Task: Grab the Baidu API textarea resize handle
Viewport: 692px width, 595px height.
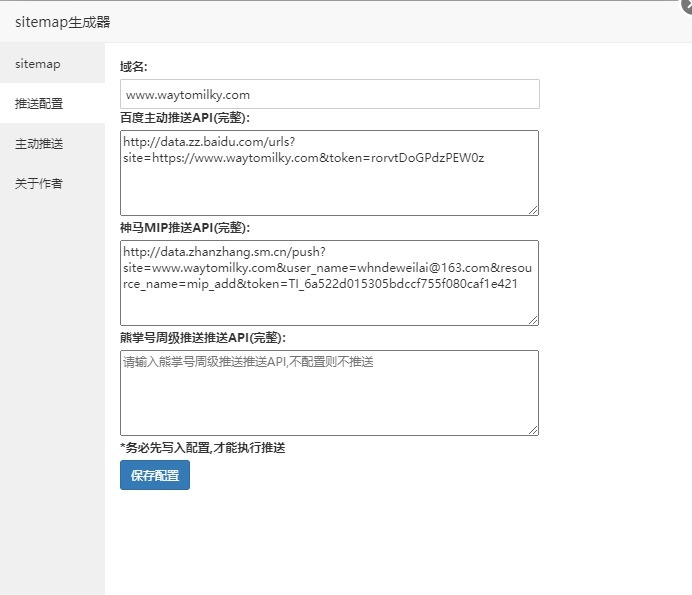Action: 533,210
